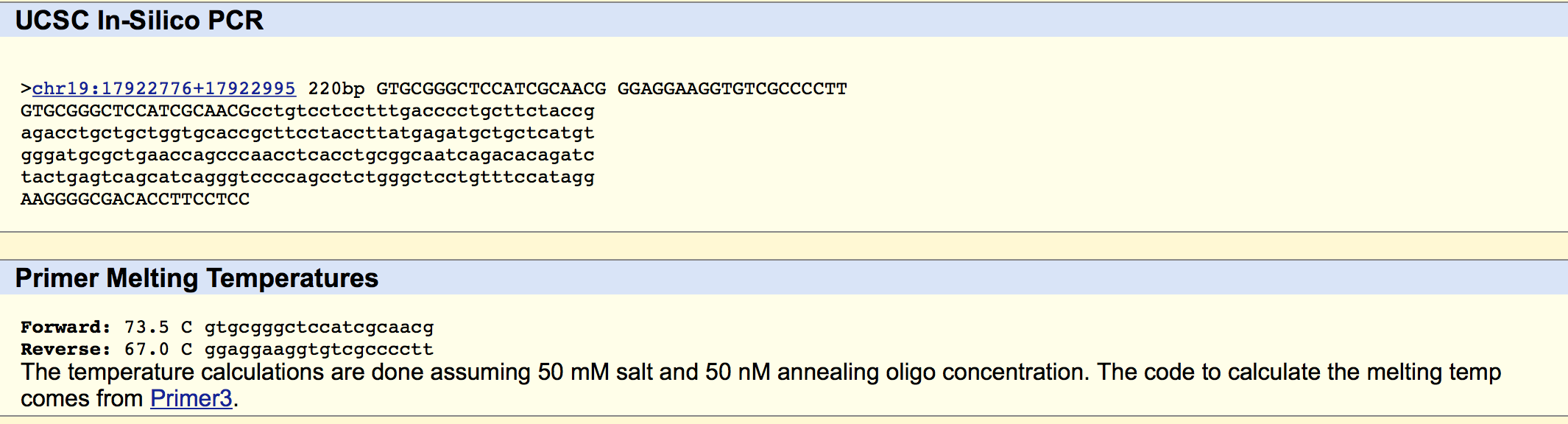Viewport: 1568px width, 424px height.
Task: Click the sequence line starting with agacctgctgctgg
Action: point(307,133)
